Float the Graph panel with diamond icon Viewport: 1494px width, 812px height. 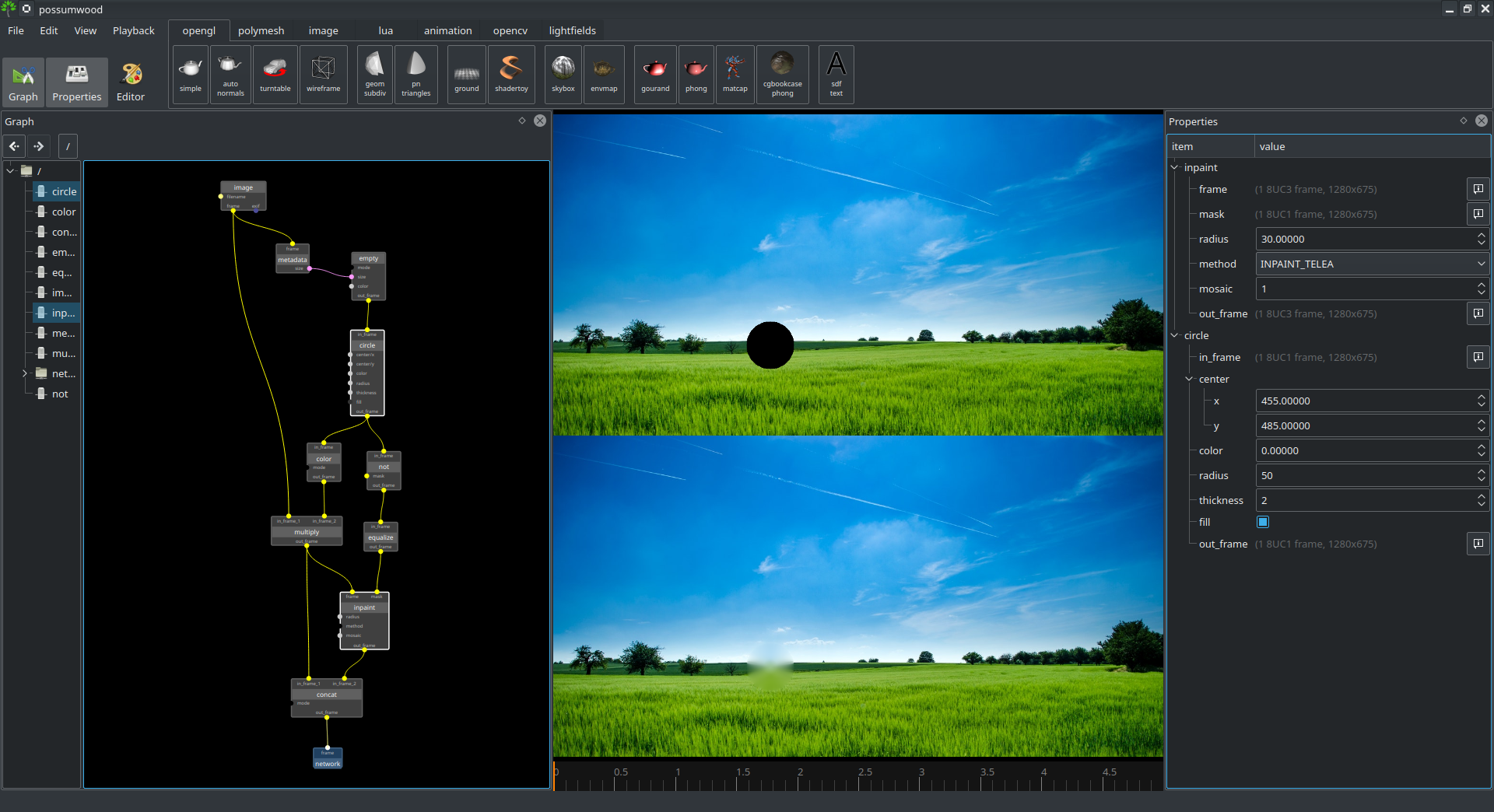pyautogui.click(x=522, y=121)
